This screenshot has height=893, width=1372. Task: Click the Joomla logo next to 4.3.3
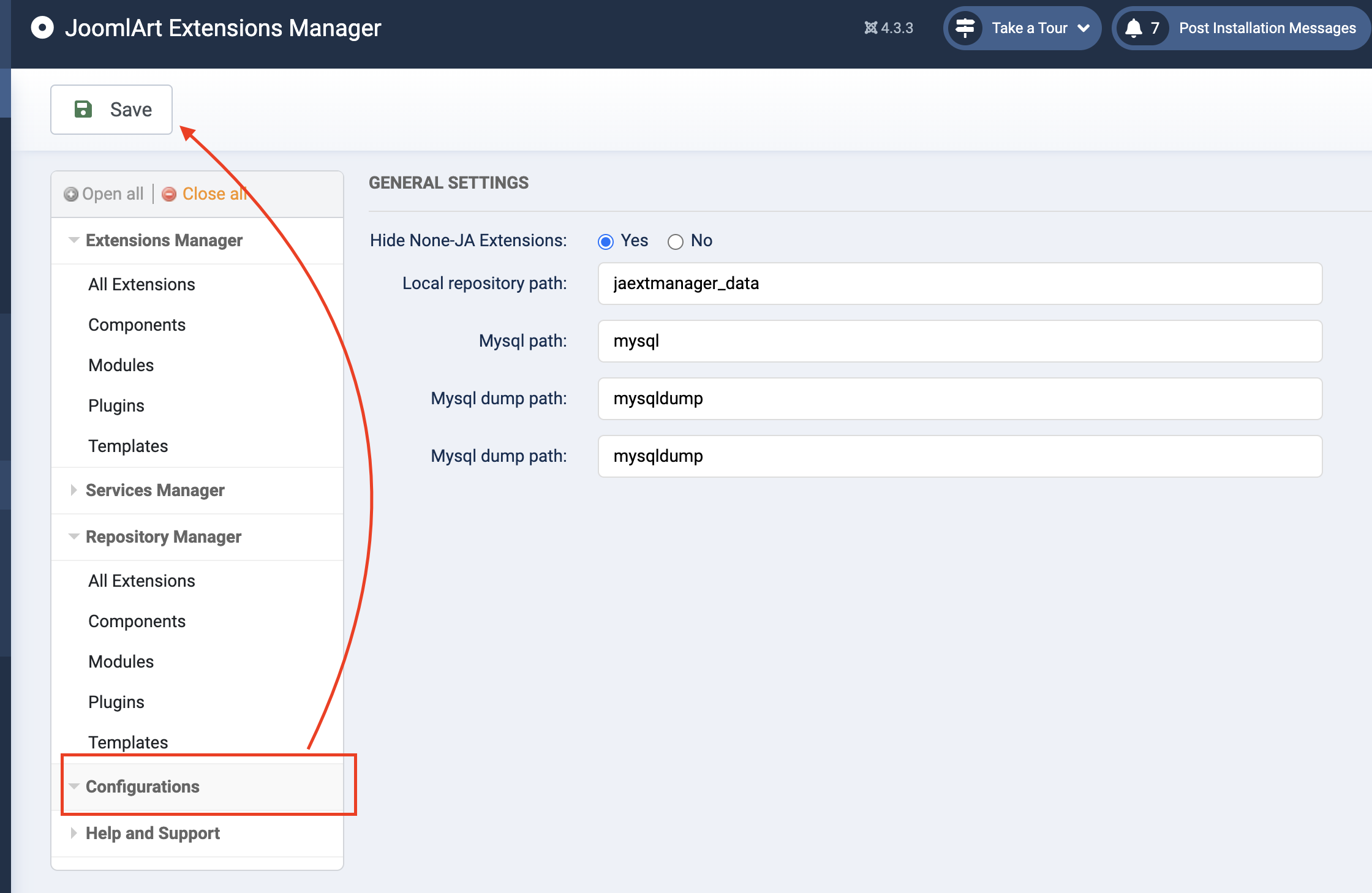[870, 28]
